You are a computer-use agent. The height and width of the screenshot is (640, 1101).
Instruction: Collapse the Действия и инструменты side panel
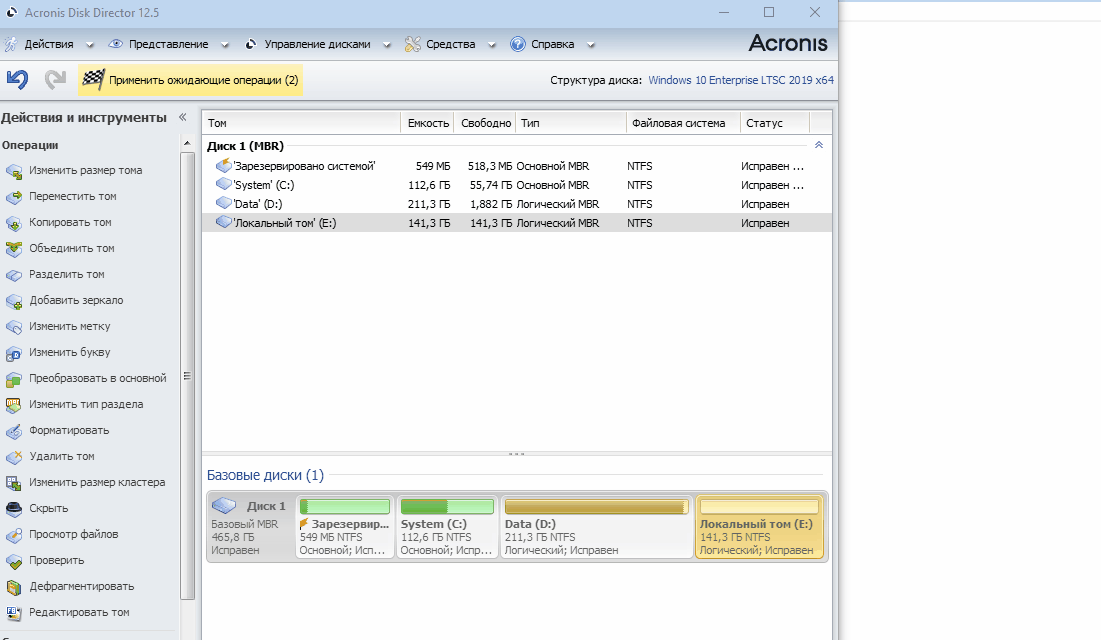(183, 117)
